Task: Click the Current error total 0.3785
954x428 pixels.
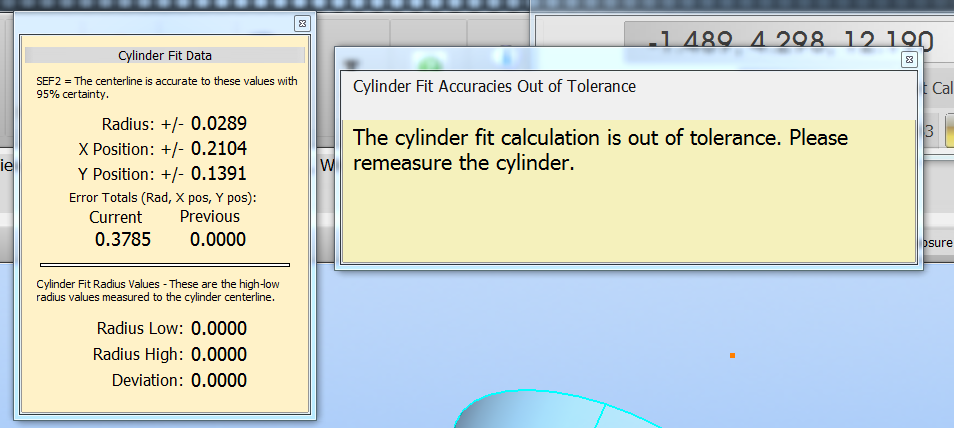Action: point(116,239)
